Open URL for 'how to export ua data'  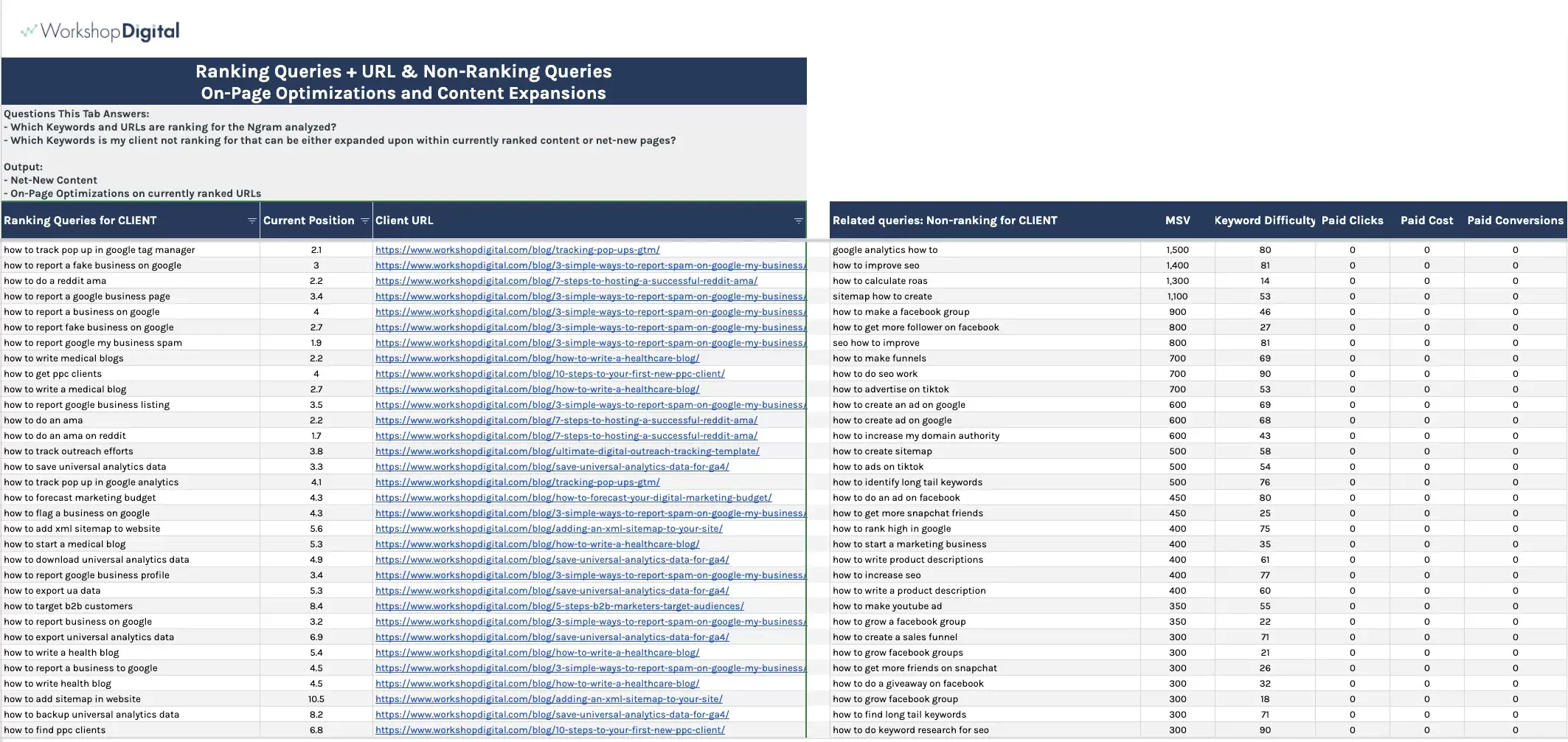[x=552, y=591]
